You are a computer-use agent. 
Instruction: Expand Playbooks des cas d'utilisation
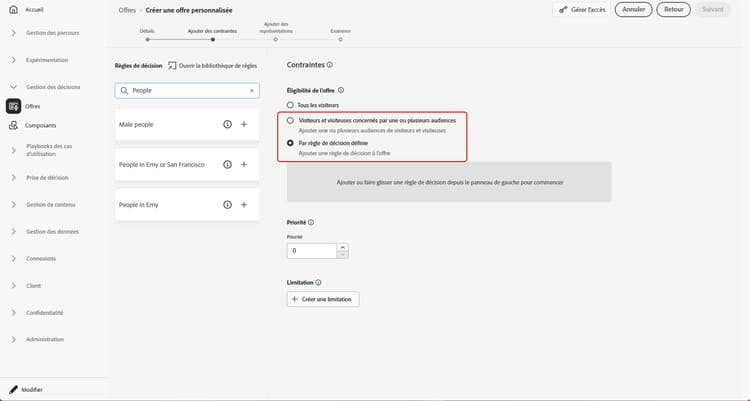coord(13,150)
